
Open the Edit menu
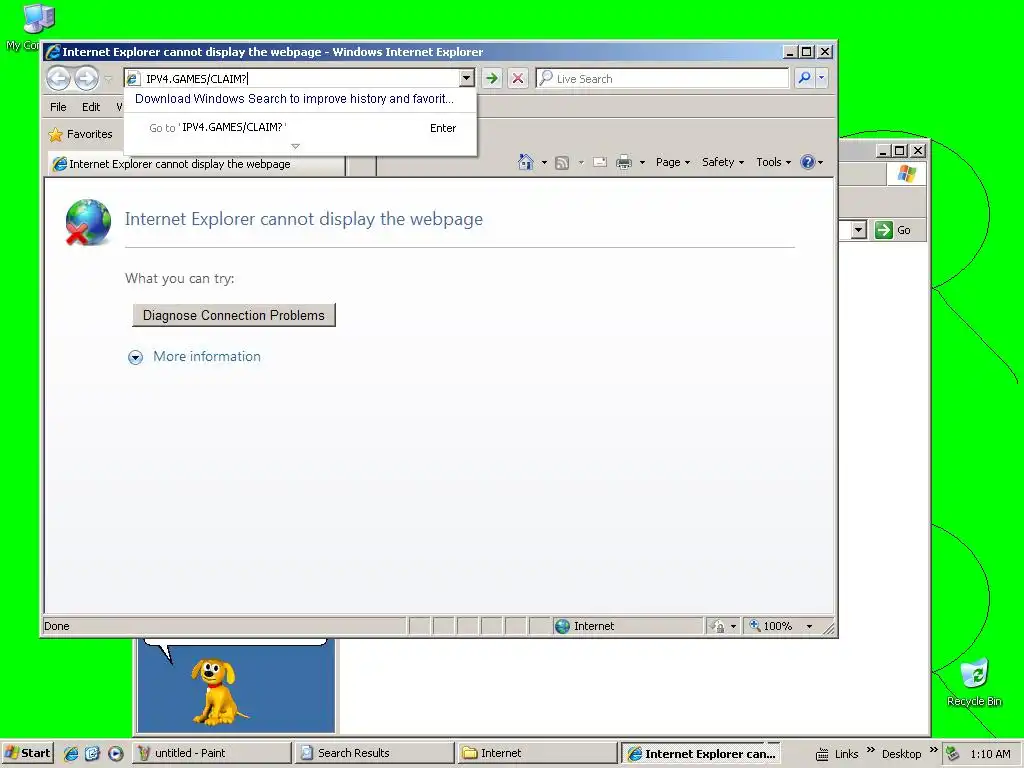[91, 106]
